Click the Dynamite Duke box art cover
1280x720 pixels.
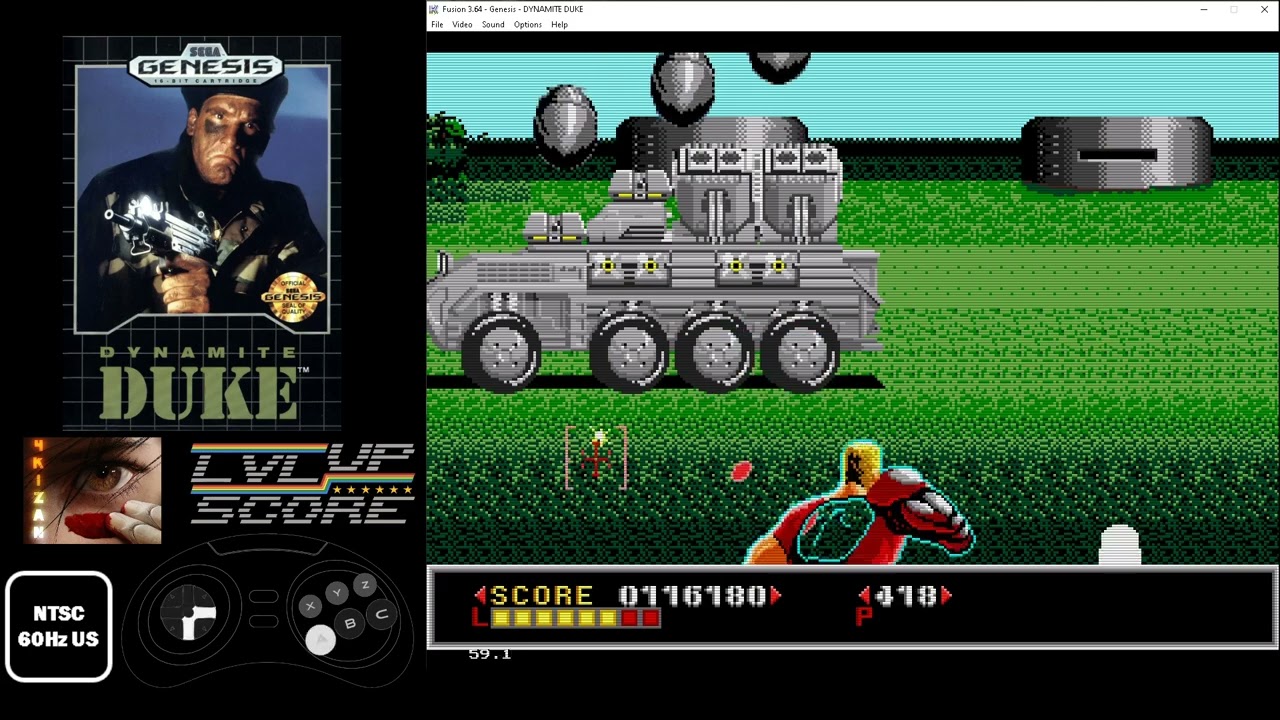point(202,232)
